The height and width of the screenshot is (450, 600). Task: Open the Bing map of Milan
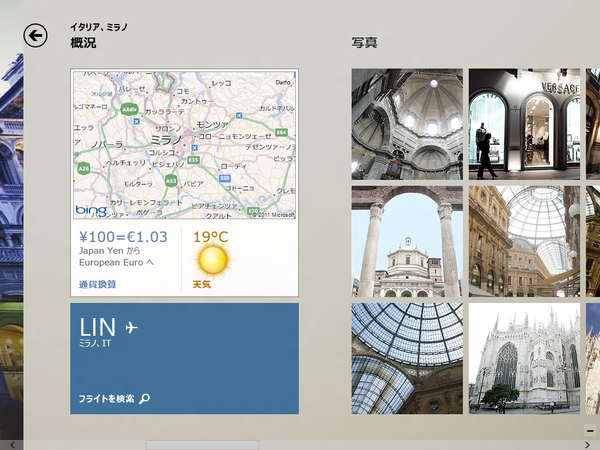point(184,145)
